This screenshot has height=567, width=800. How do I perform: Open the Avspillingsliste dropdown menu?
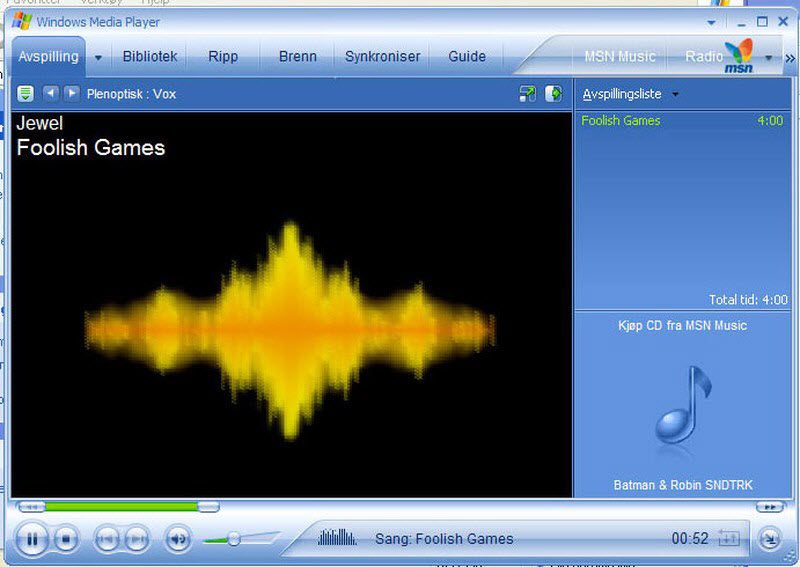click(x=675, y=95)
